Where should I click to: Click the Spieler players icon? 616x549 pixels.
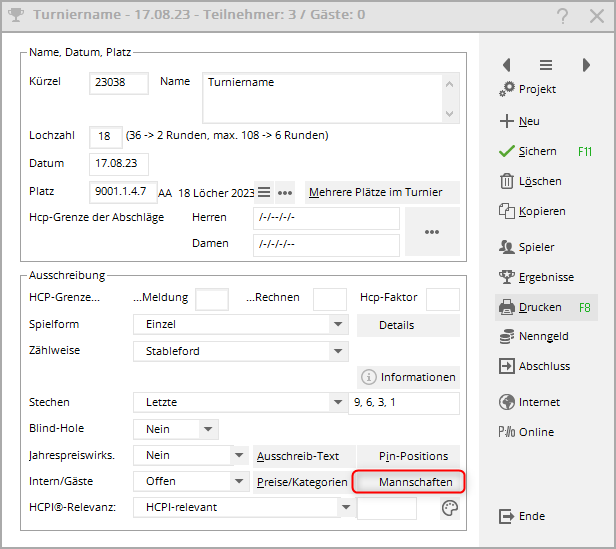506,246
